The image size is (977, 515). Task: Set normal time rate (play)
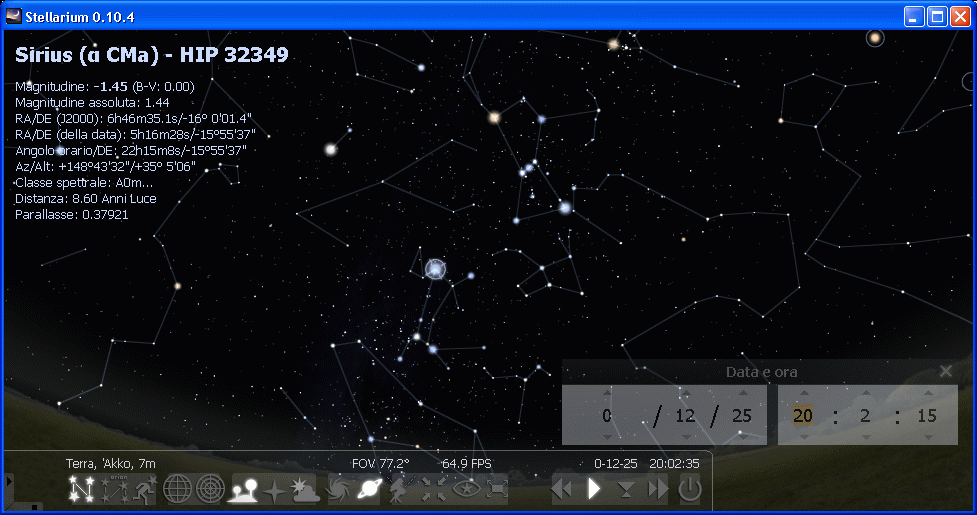coord(594,489)
